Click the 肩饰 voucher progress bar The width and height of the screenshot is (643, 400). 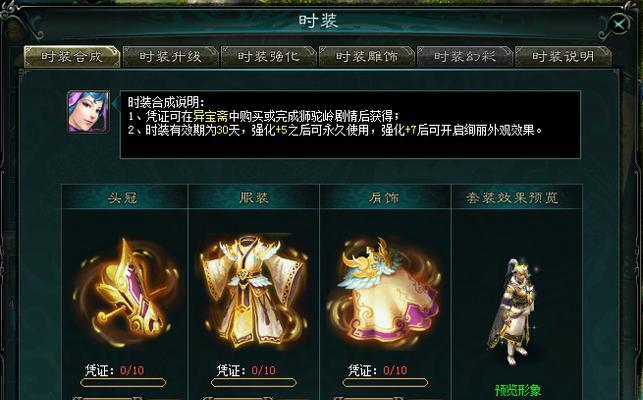tap(385, 383)
